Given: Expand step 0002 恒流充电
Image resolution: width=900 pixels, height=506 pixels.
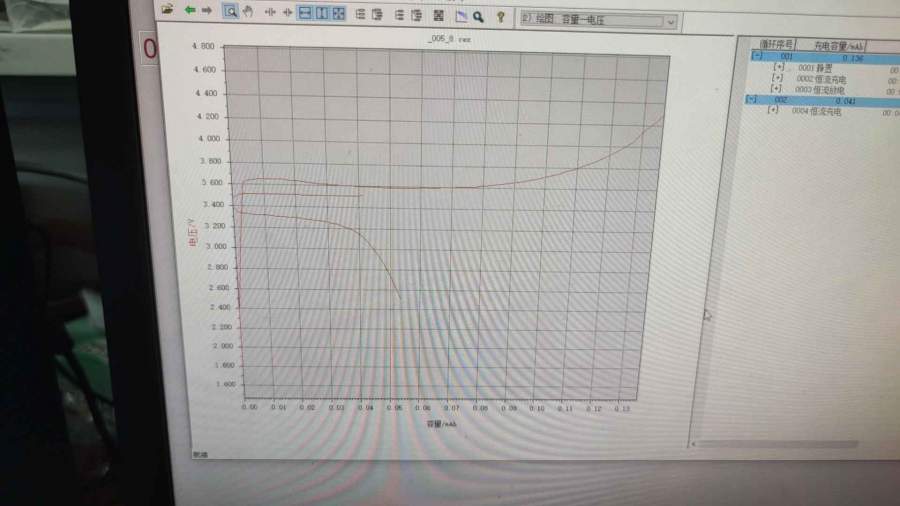Looking at the screenshot, I should (777, 77).
